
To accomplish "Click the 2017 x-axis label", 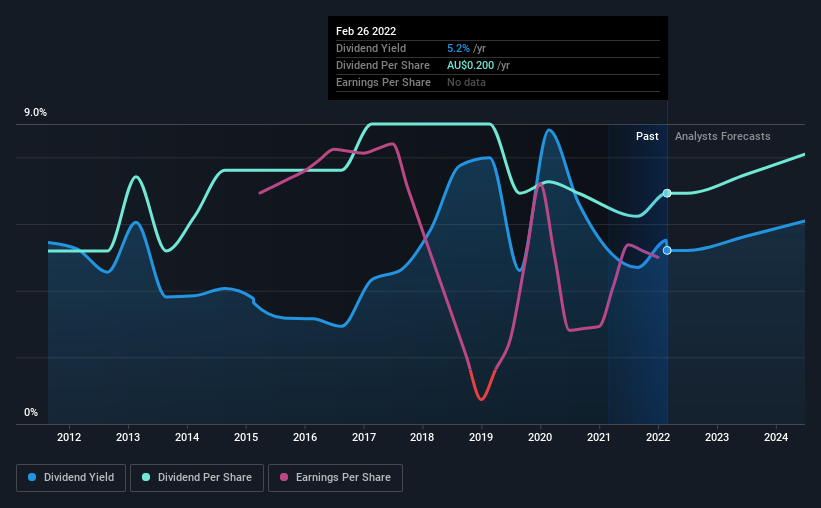I will click(364, 437).
